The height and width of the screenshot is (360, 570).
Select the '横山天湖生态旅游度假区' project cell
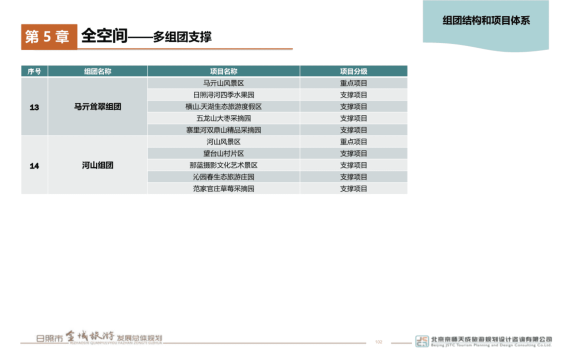point(224,107)
